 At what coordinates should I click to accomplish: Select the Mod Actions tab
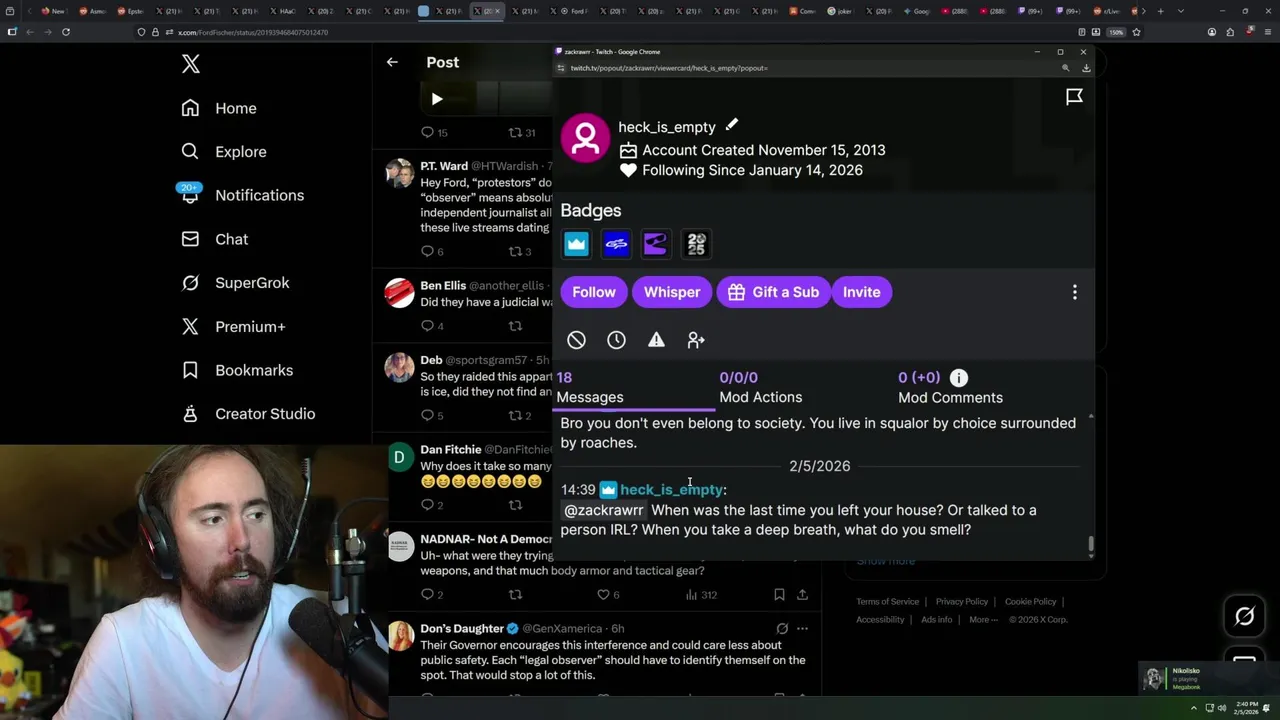tap(761, 388)
